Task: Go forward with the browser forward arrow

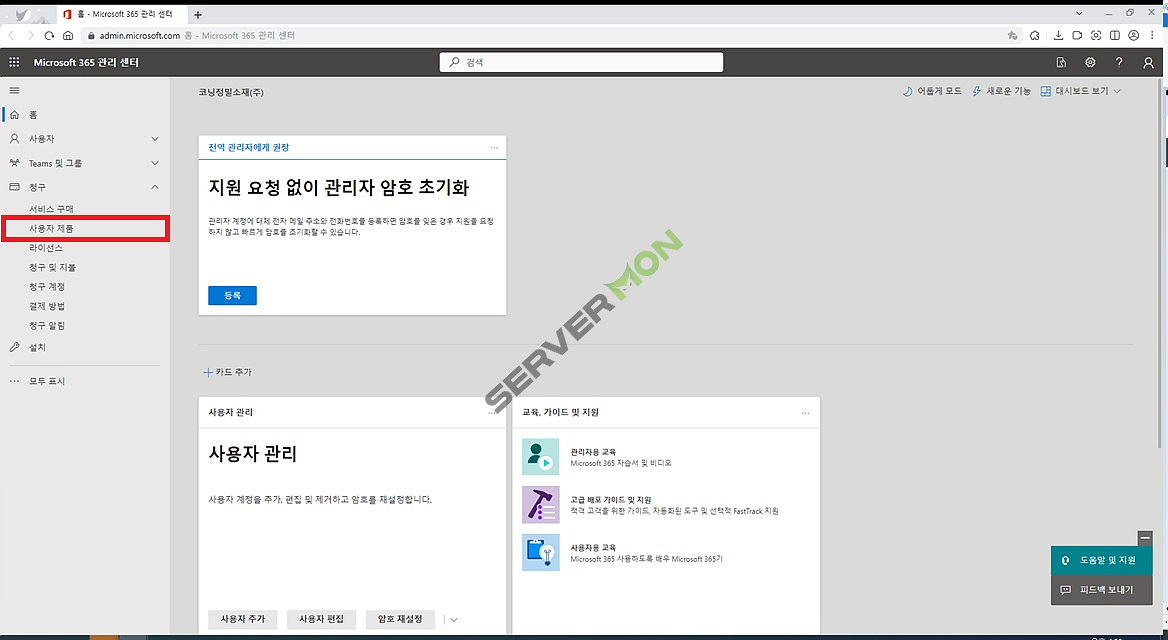Action: pyautogui.click(x=31, y=35)
